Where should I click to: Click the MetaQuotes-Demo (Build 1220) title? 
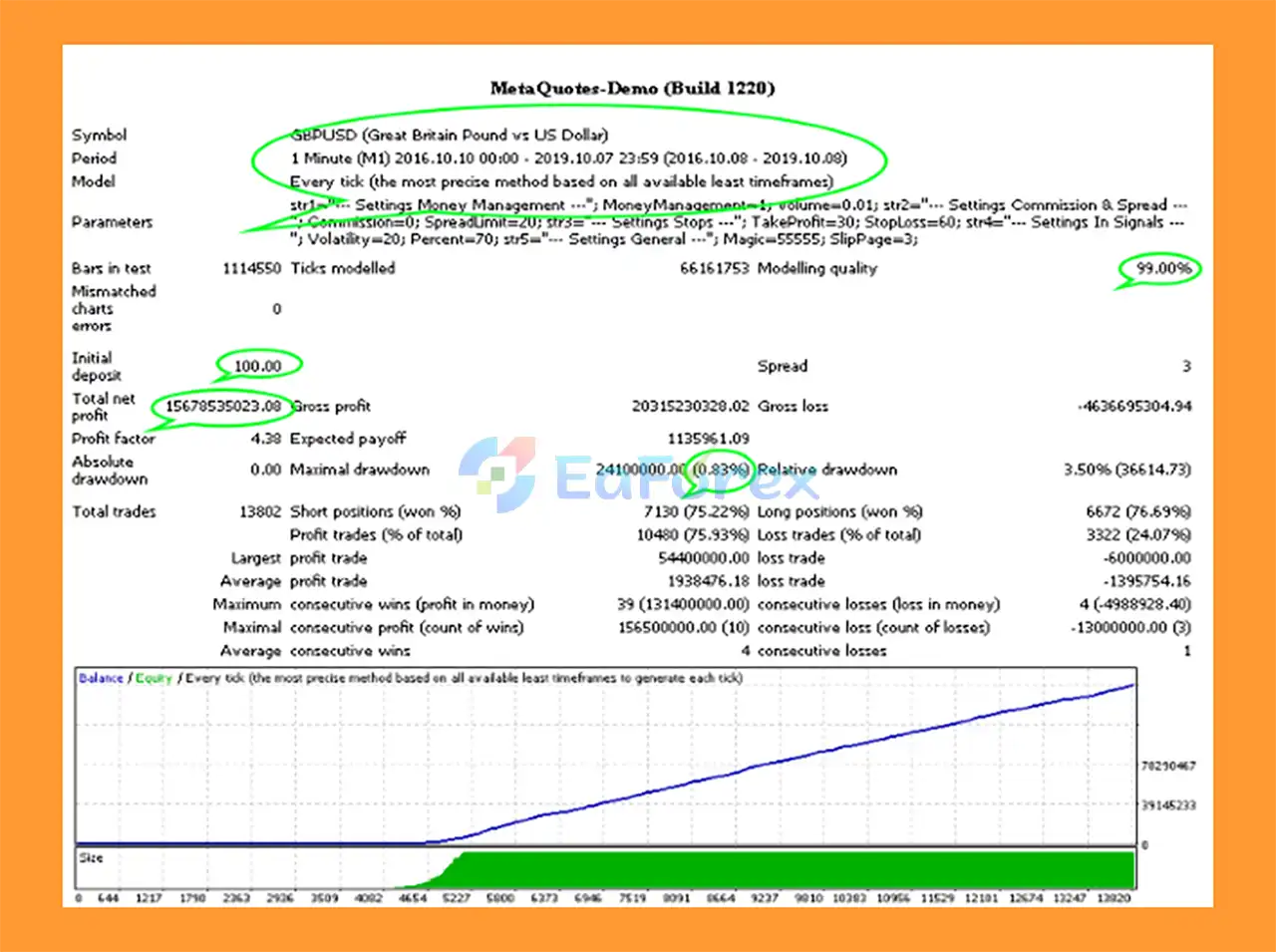point(632,88)
